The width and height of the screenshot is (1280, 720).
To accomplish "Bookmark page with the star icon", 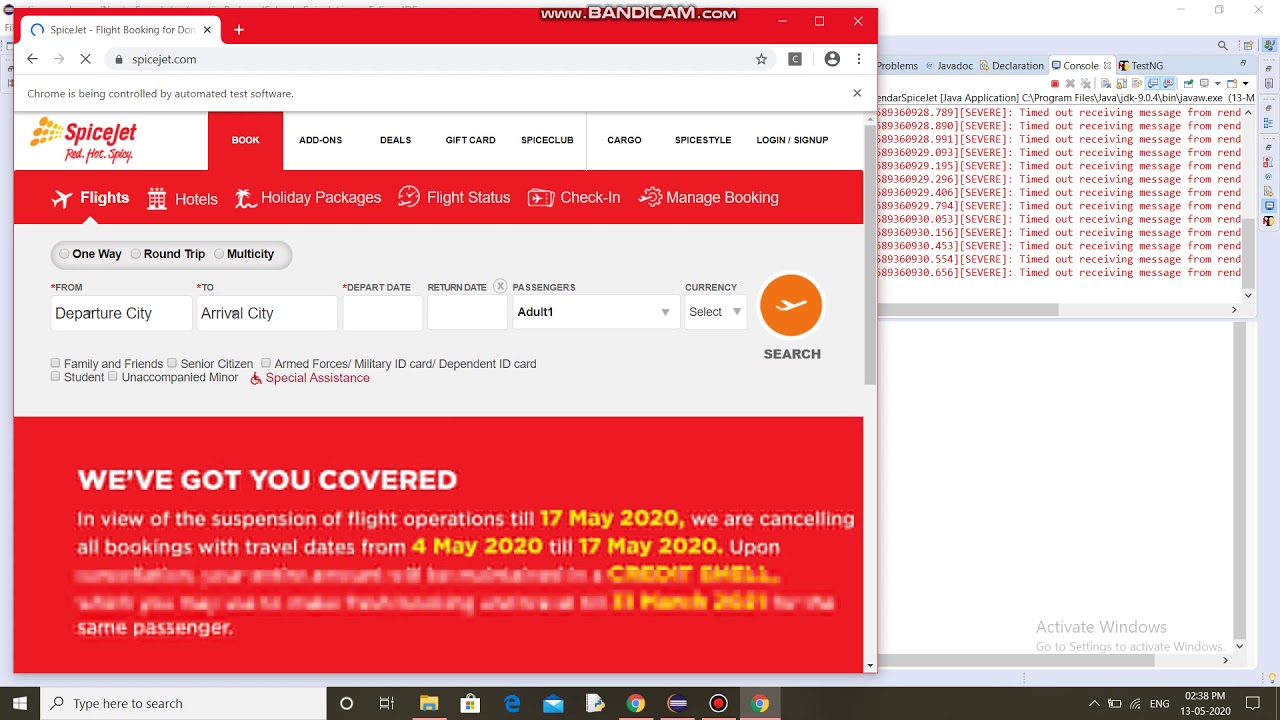I will (x=761, y=59).
